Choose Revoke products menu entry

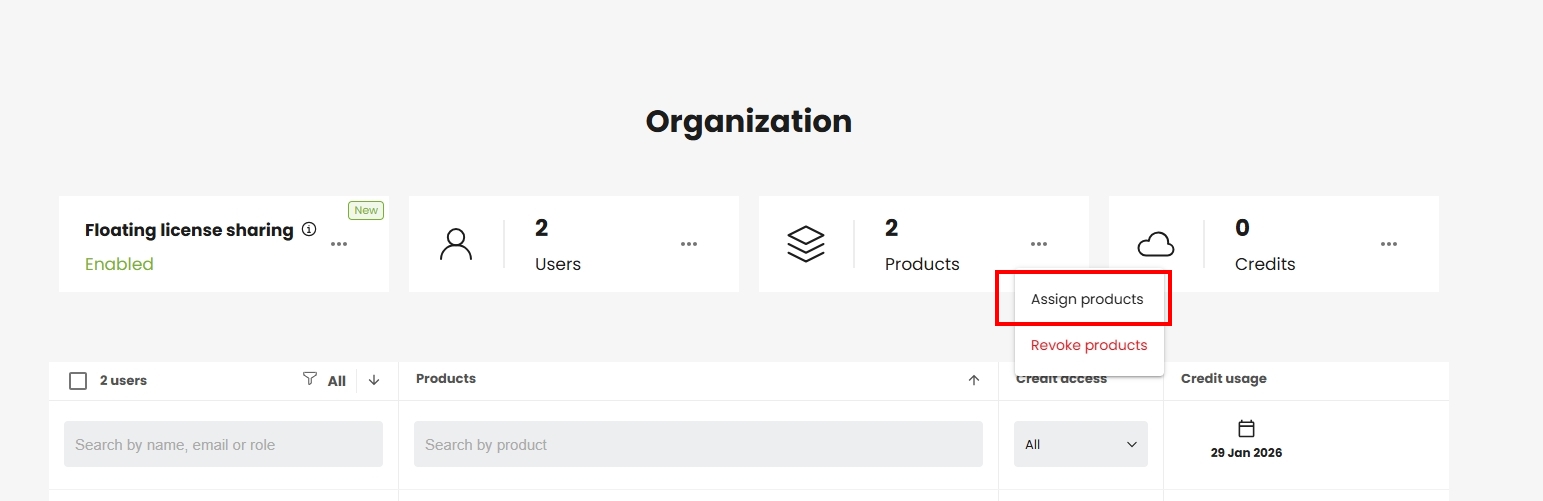1089,345
